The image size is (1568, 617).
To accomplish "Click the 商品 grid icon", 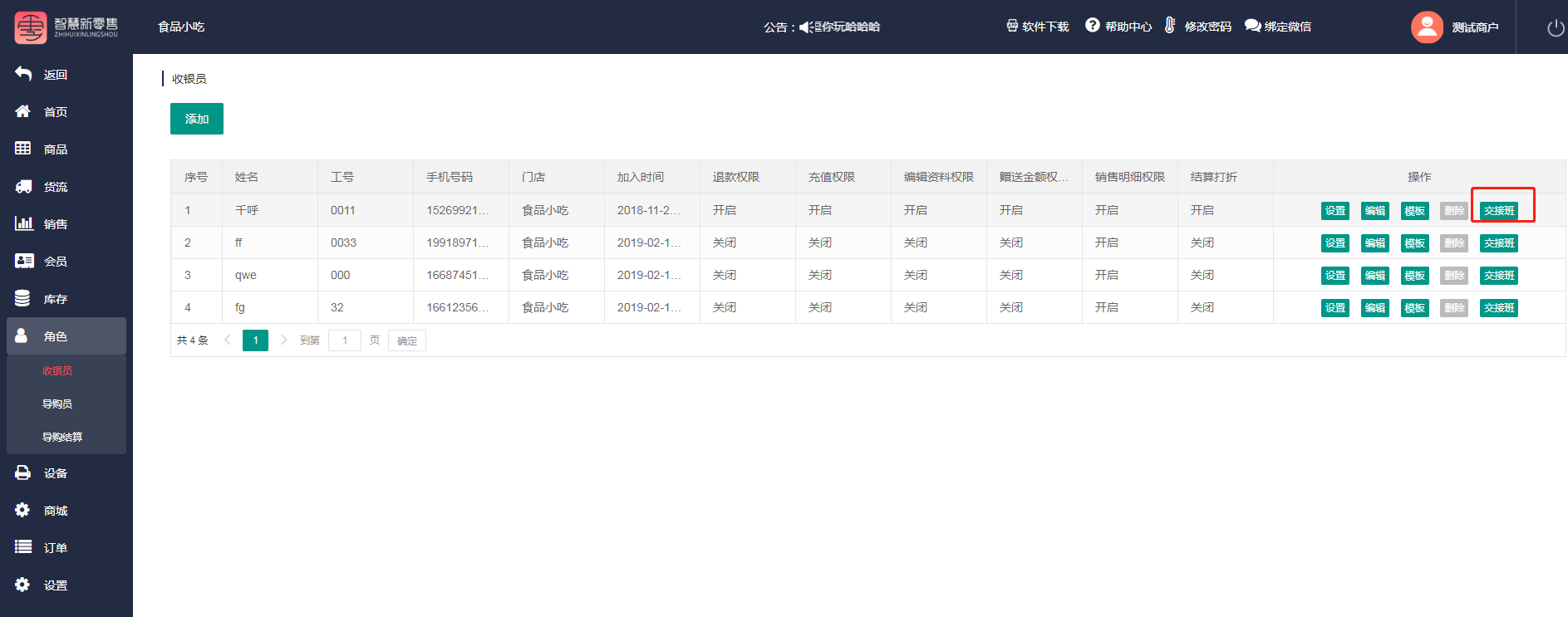I will click(23, 149).
